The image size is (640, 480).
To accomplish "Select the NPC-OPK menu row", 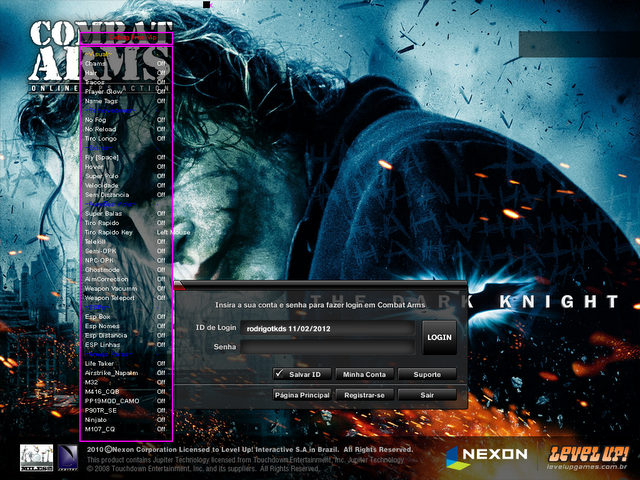I will (x=126, y=260).
